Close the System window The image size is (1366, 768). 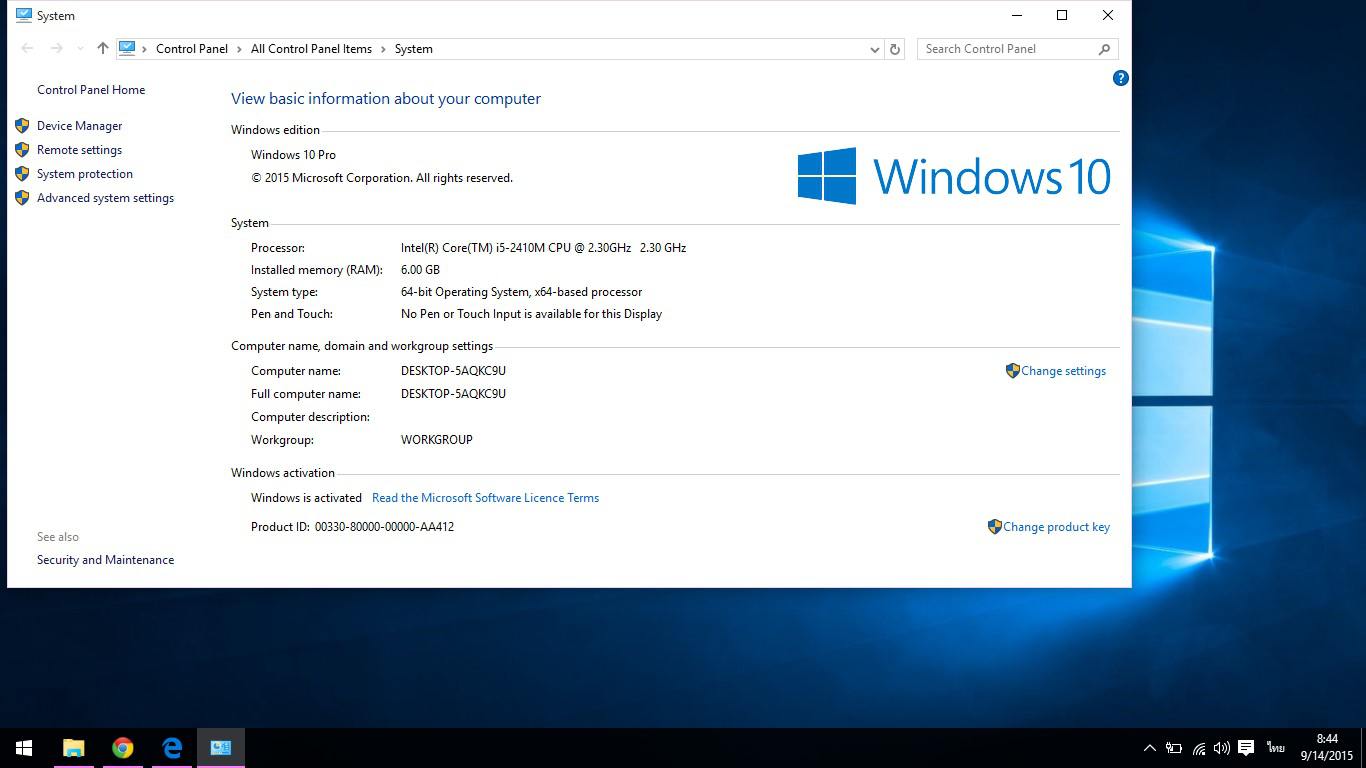(x=1108, y=15)
